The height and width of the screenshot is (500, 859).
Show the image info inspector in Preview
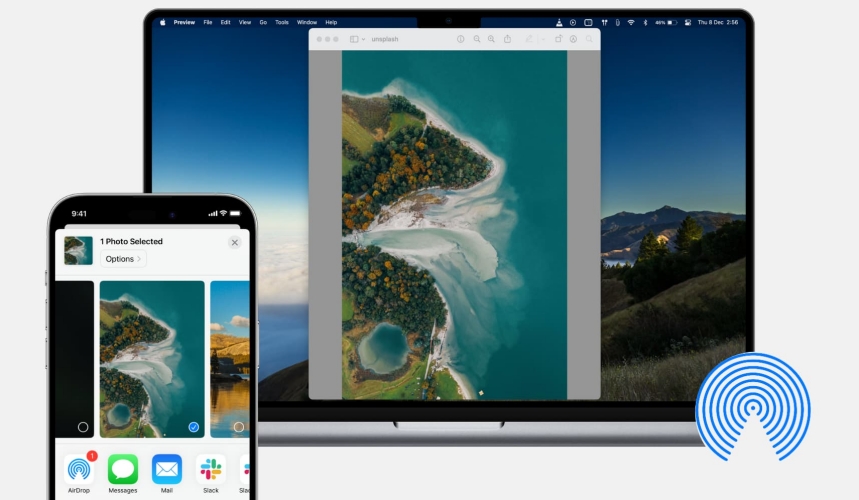point(460,39)
